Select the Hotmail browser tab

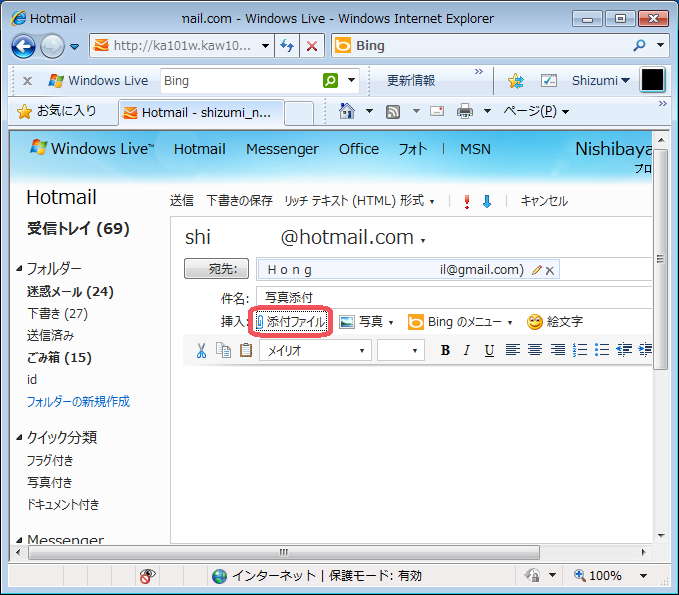click(x=201, y=113)
